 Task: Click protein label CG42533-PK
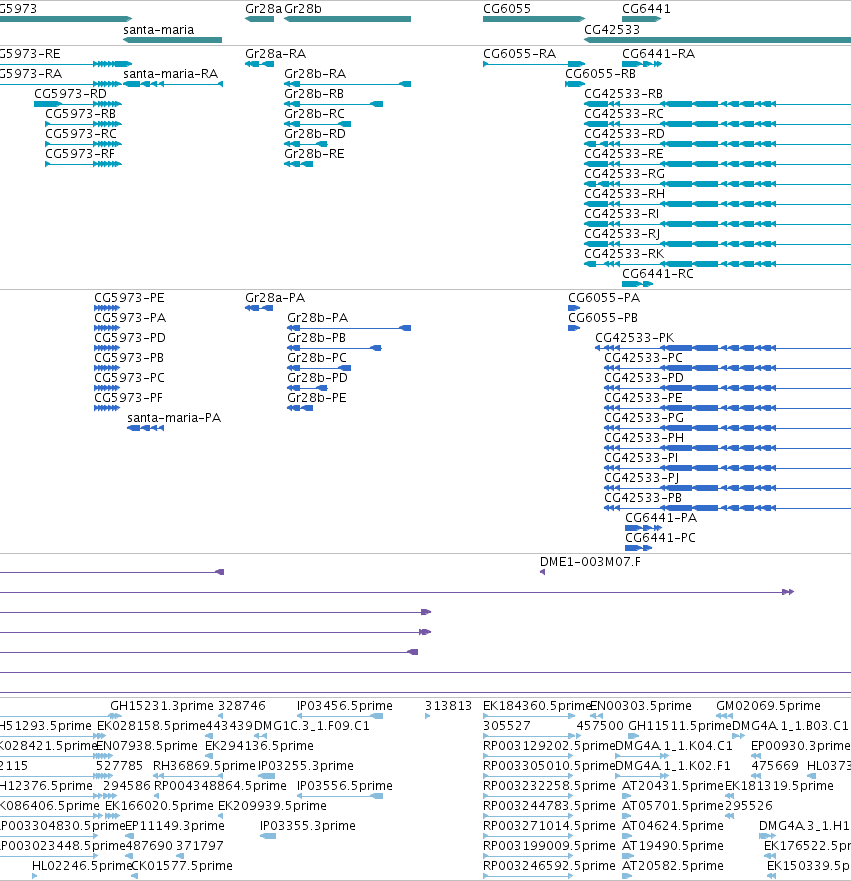(634, 338)
